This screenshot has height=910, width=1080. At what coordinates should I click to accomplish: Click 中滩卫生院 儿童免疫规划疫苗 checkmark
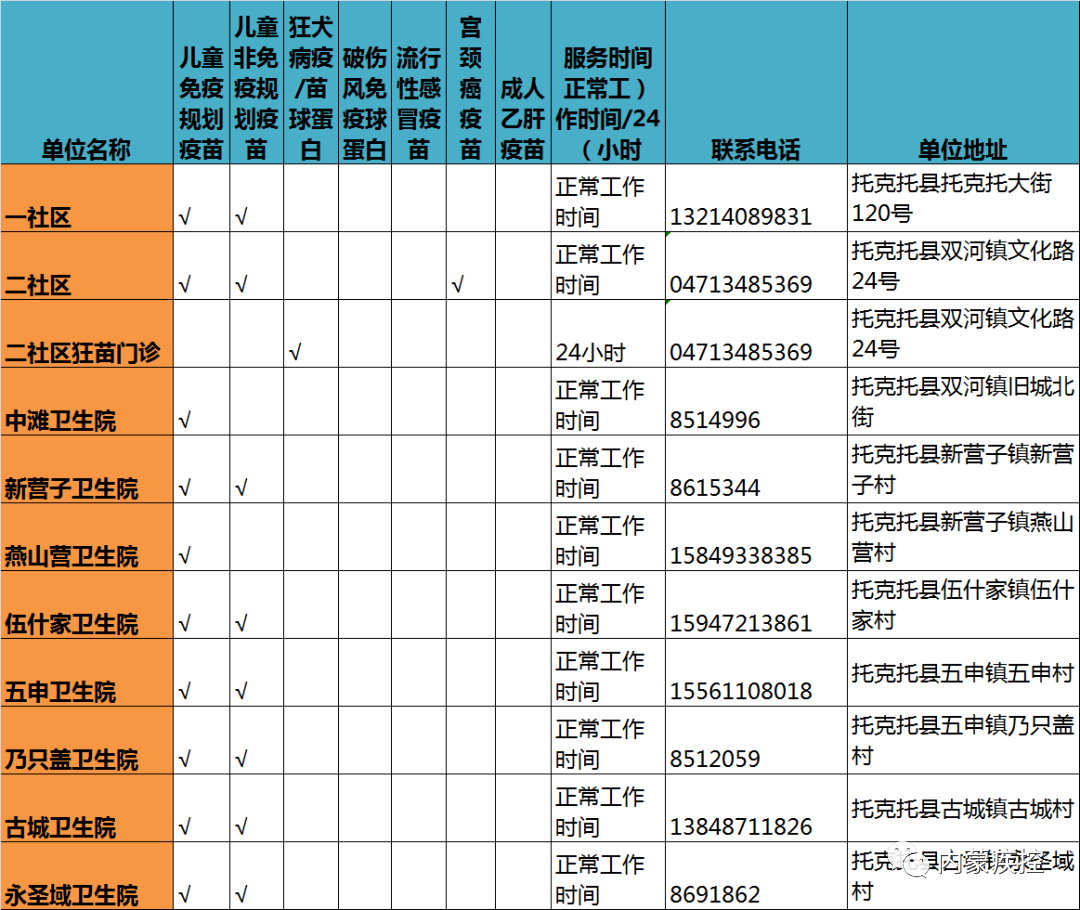(185, 420)
